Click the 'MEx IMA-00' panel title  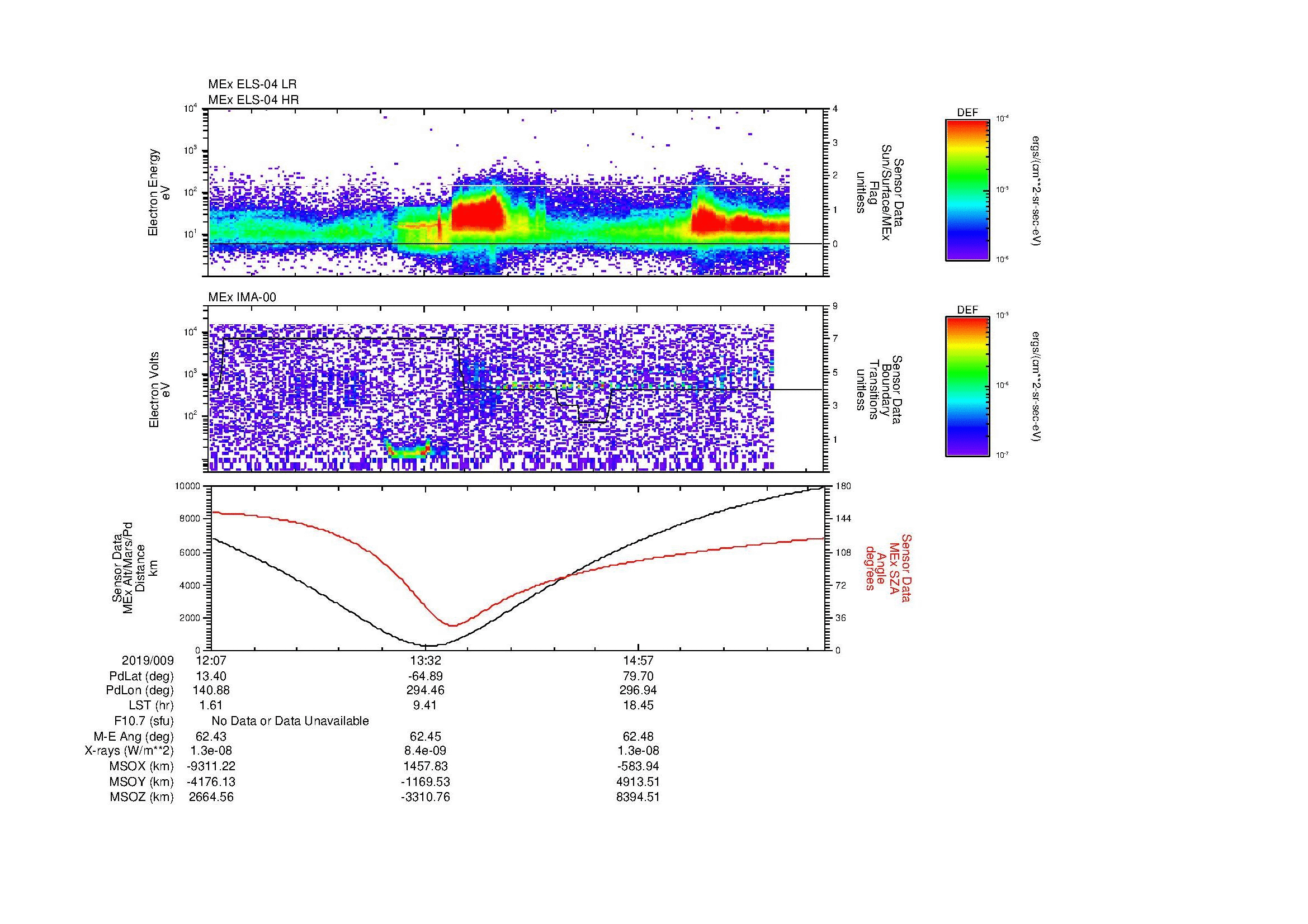tap(242, 297)
